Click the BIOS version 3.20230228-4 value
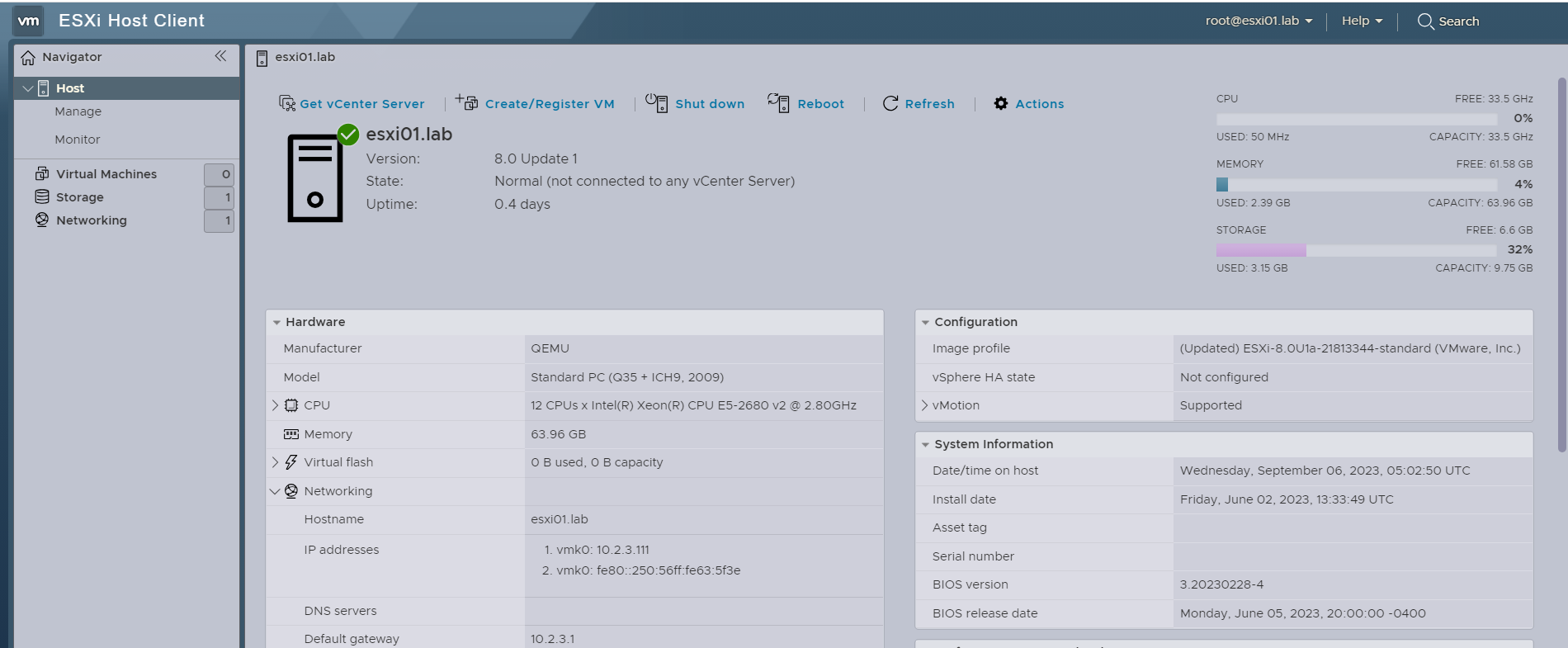 [1221, 584]
